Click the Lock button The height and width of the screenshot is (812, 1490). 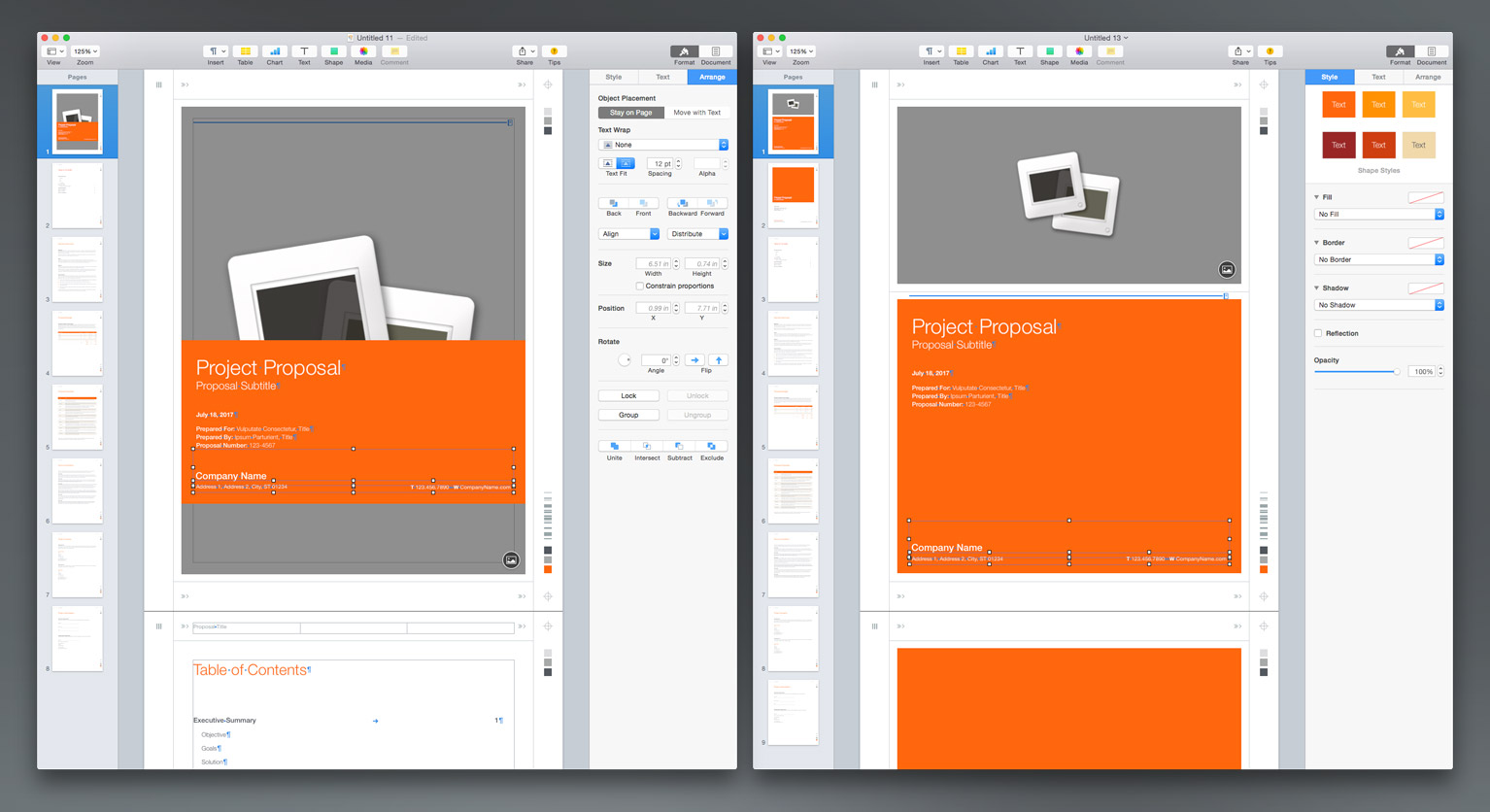click(628, 396)
